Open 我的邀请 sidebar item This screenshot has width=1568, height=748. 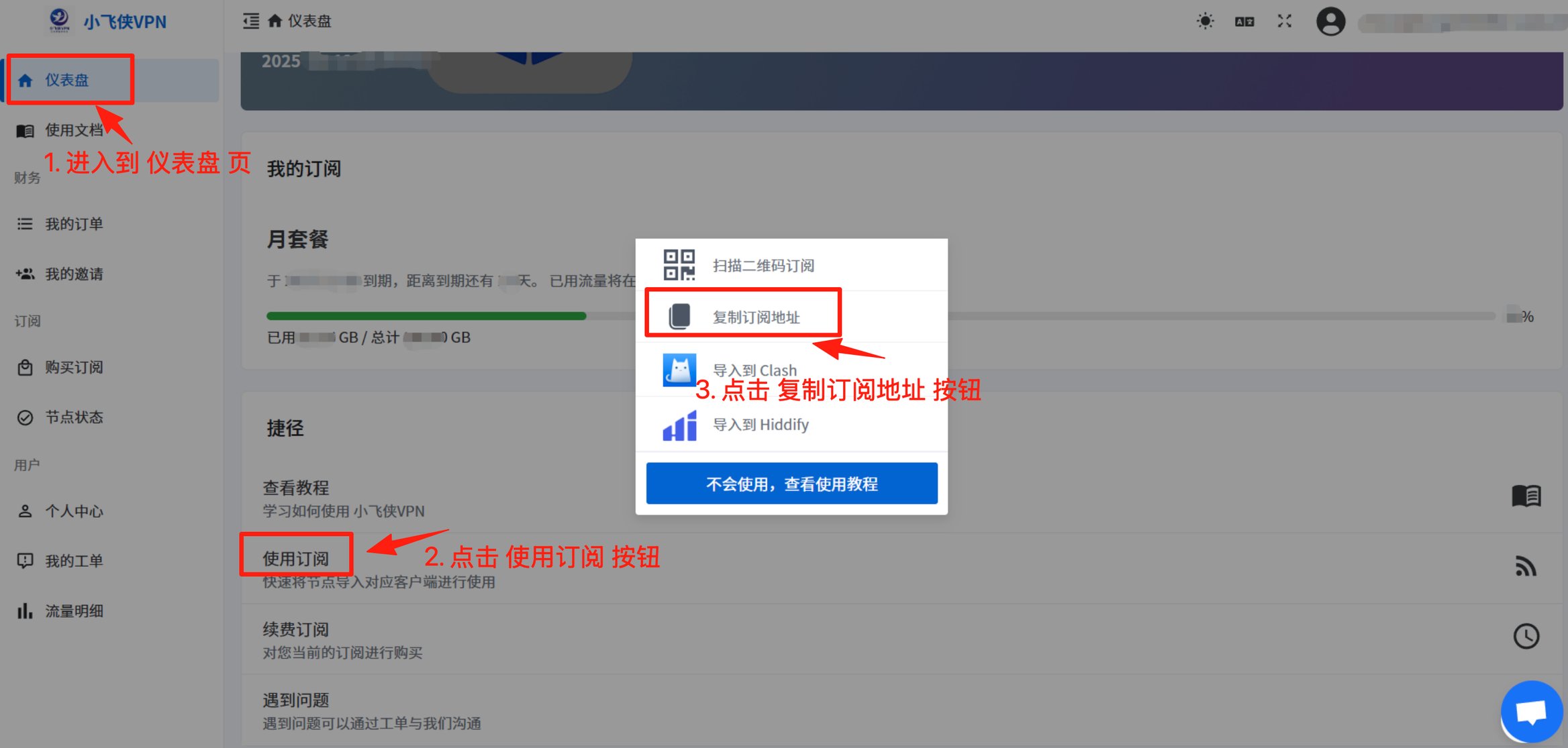click(74, 274)
